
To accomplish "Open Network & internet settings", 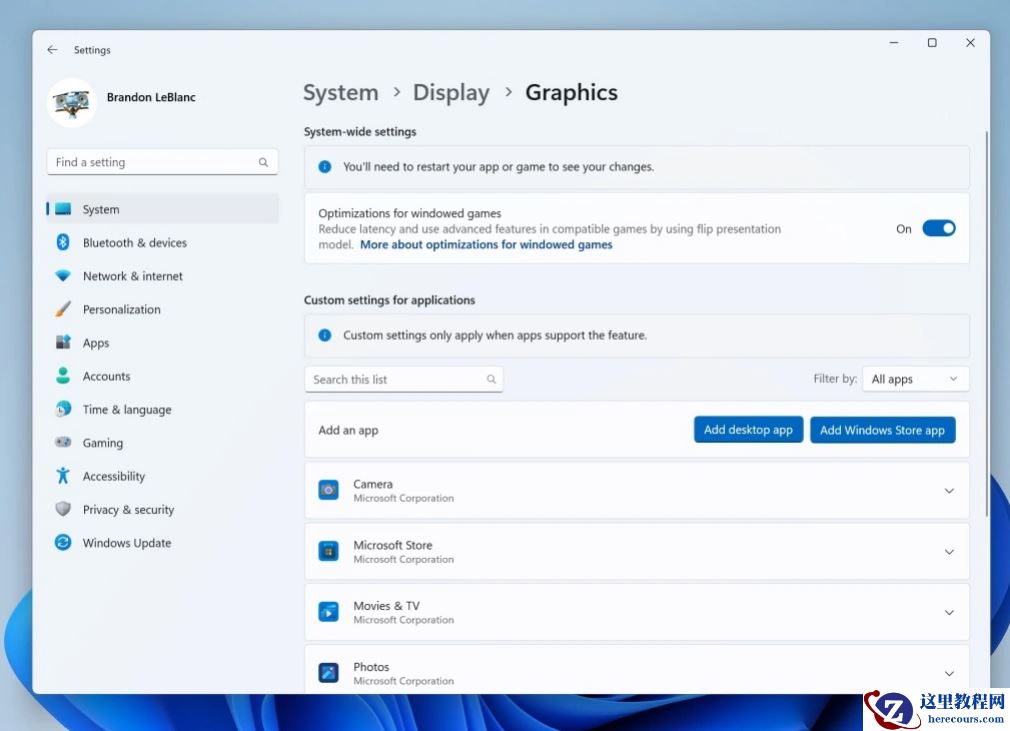I will 132,275.
